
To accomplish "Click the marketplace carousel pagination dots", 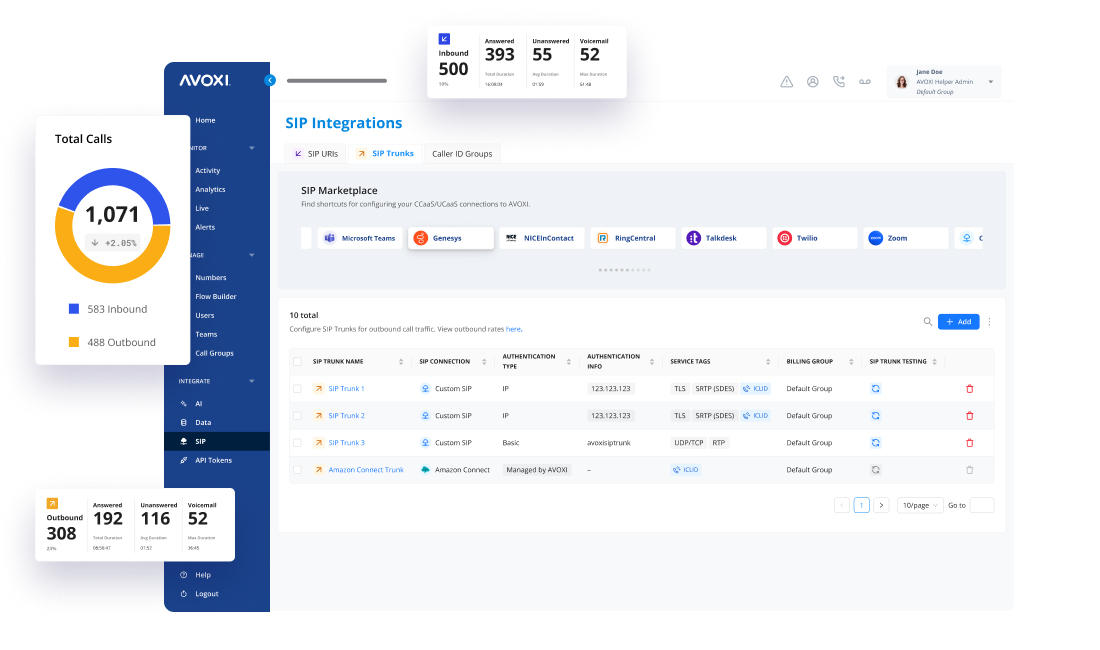I will (x=624, y=270).
